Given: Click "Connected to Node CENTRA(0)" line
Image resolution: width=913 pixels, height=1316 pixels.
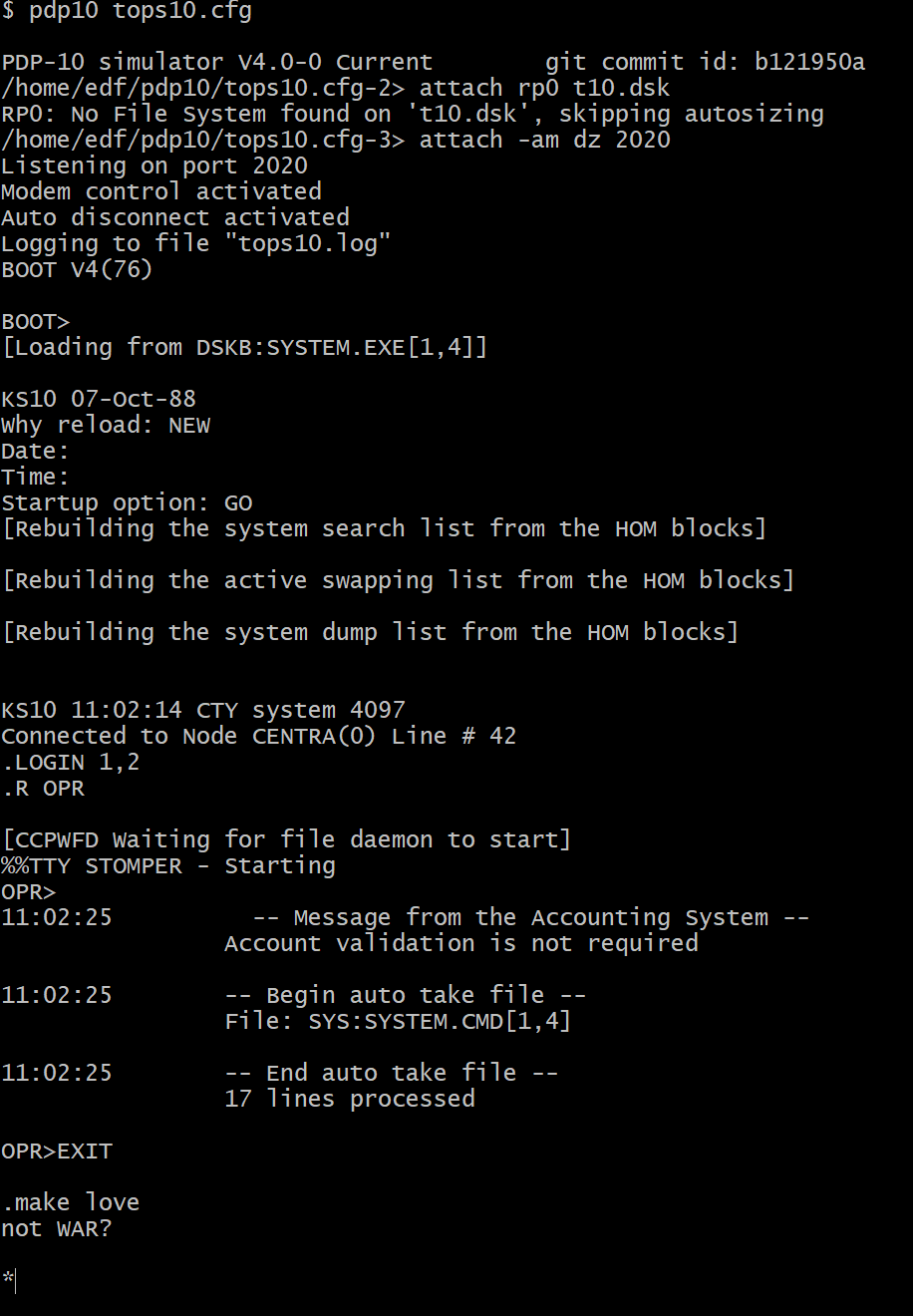Looking at the screenshot, I should [x=258, y=737].
